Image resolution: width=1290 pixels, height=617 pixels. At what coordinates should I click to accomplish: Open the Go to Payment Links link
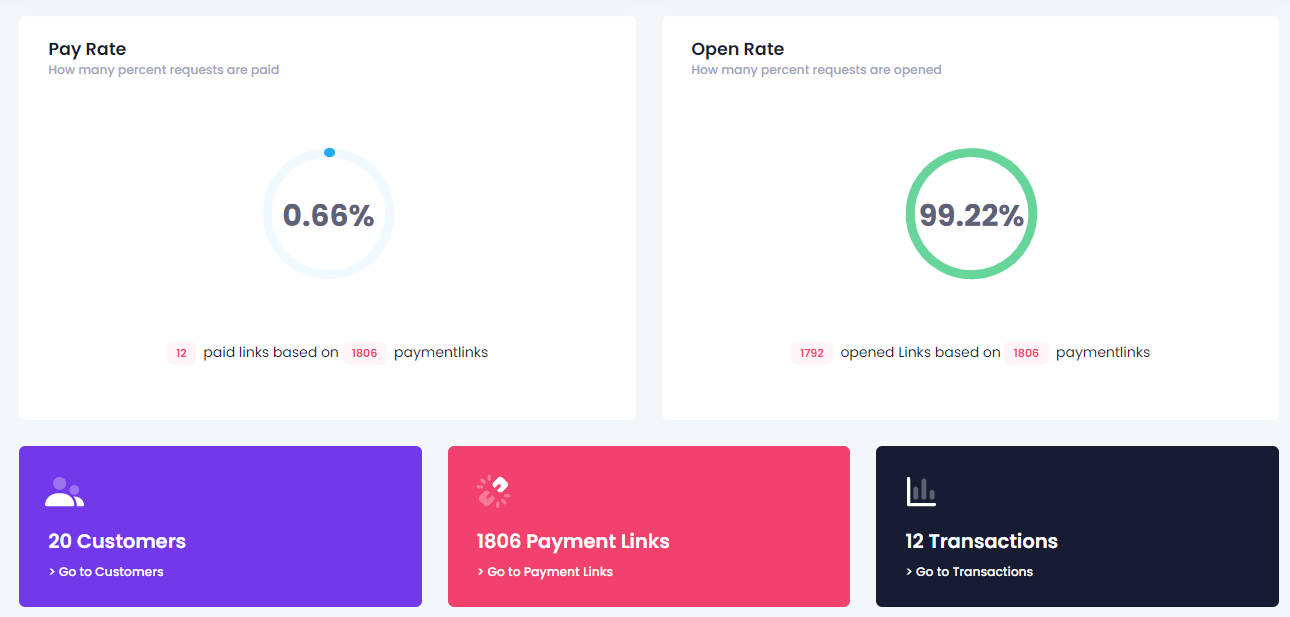545,572
